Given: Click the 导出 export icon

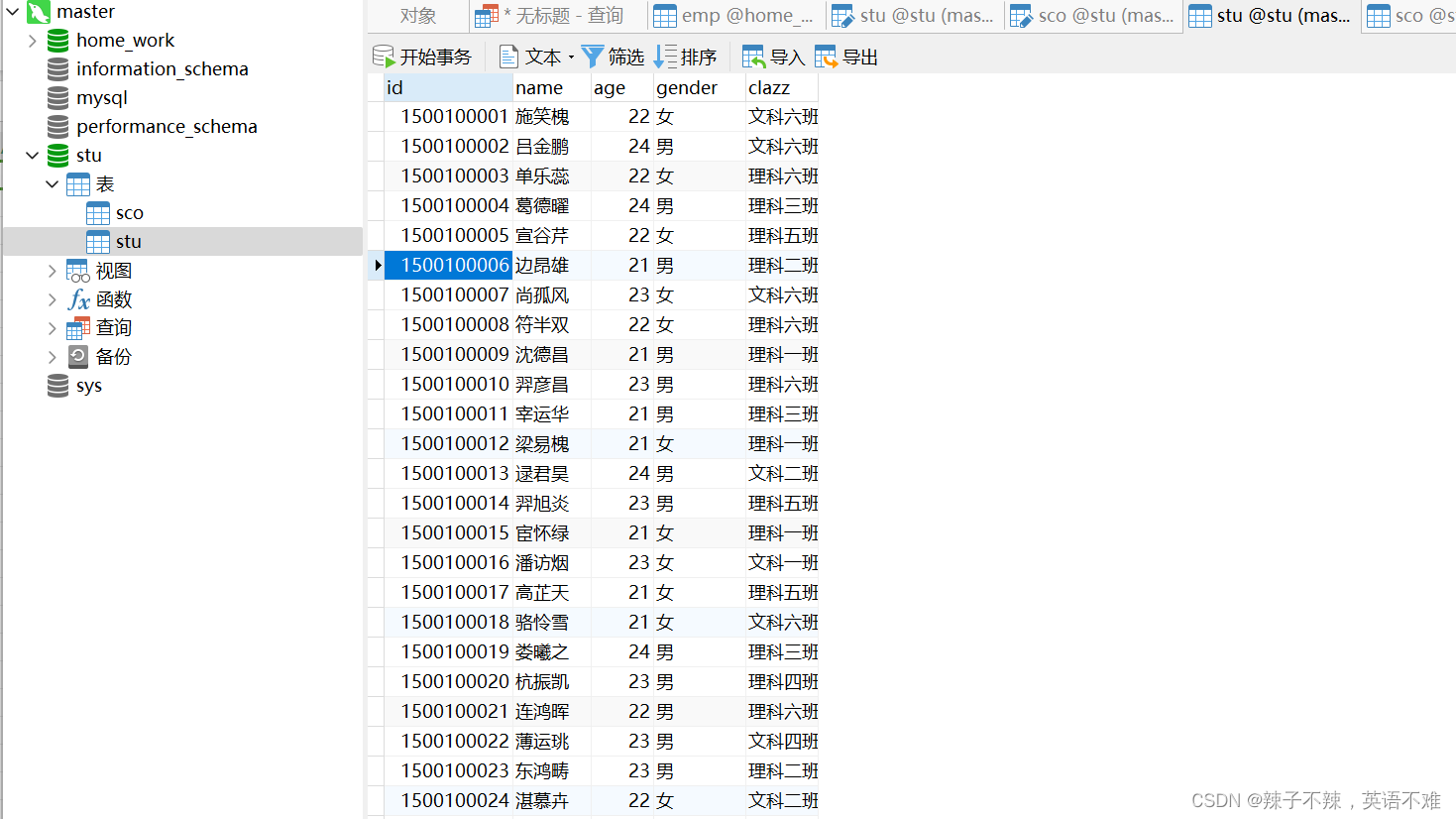Looking at the screenshot, I should tap(827, 58).
